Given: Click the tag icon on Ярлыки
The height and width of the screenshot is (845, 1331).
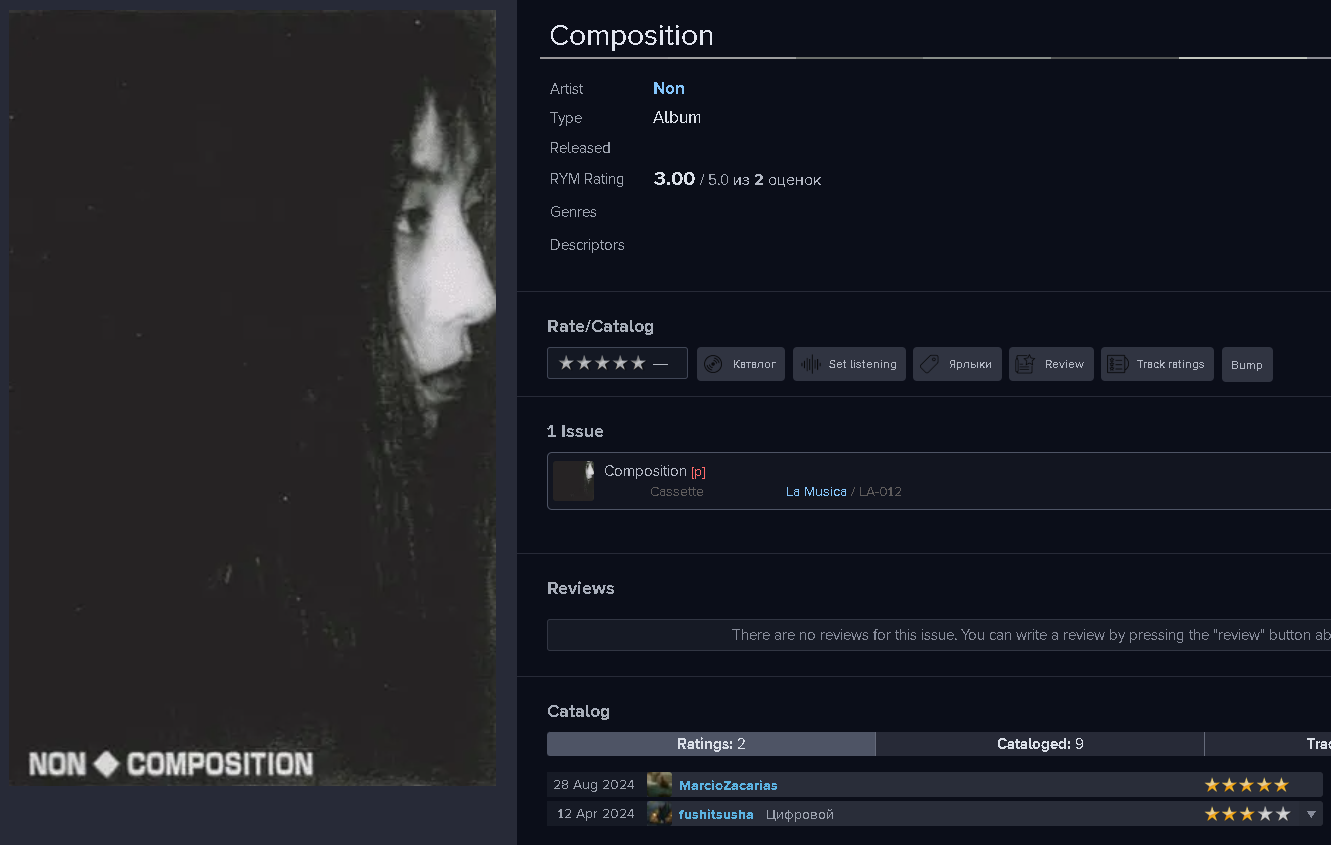Looking at the screenshot, I should pos(930,364).
